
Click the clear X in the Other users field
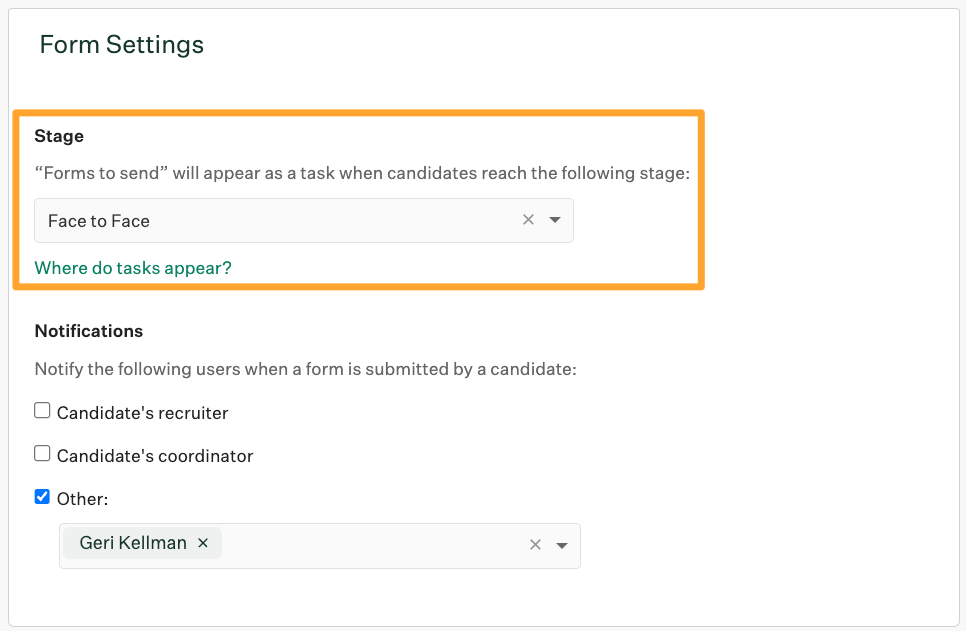point(535,545)
